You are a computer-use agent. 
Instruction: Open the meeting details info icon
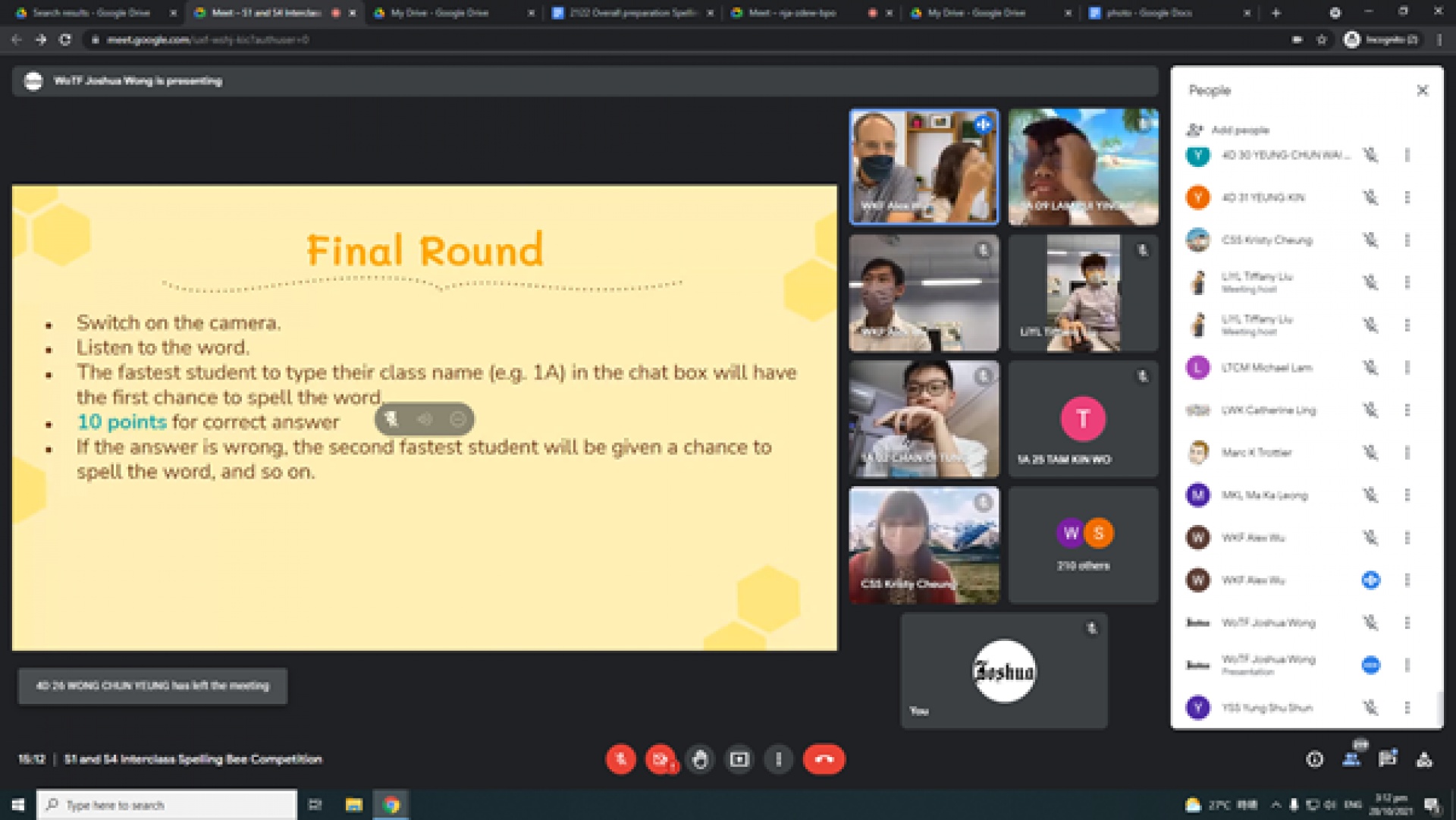tap(1315, 759)
